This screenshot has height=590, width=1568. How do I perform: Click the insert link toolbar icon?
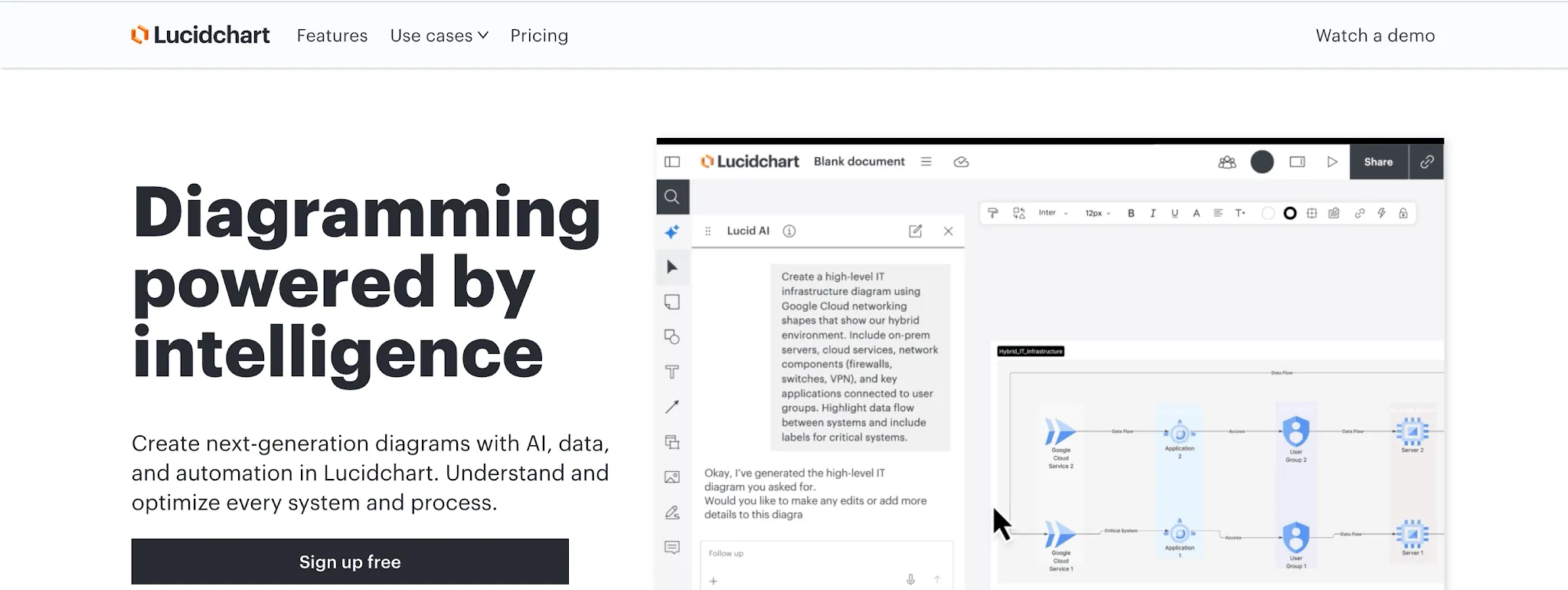[x=1360, y=213]
